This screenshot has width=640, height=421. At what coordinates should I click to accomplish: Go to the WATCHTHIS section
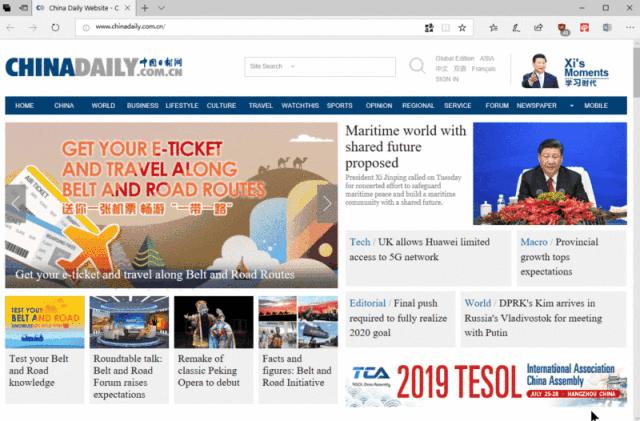(300, 105)
